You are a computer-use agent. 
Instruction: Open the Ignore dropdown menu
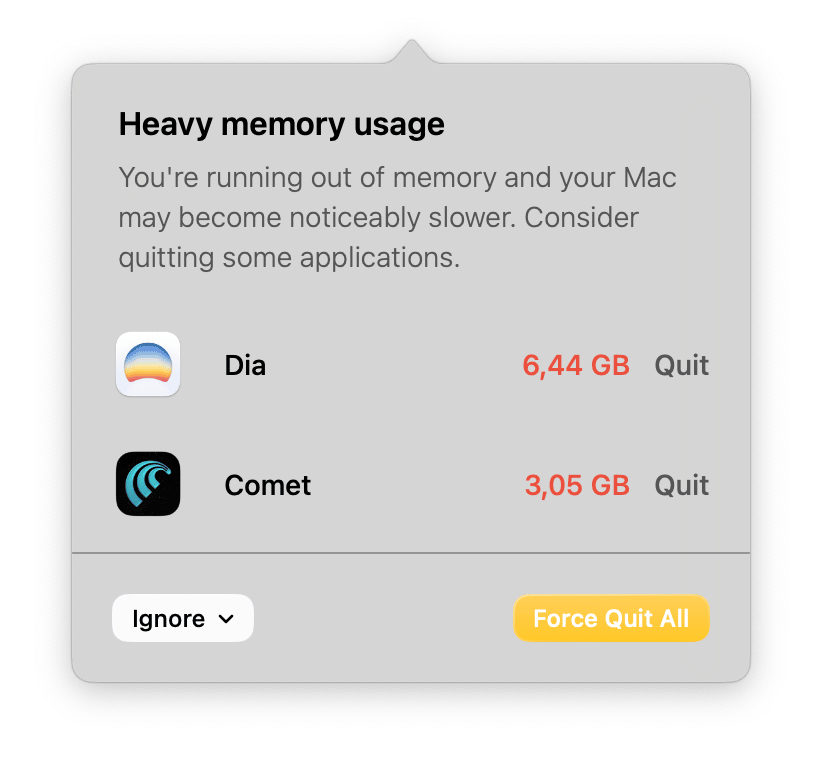point(183,618)
